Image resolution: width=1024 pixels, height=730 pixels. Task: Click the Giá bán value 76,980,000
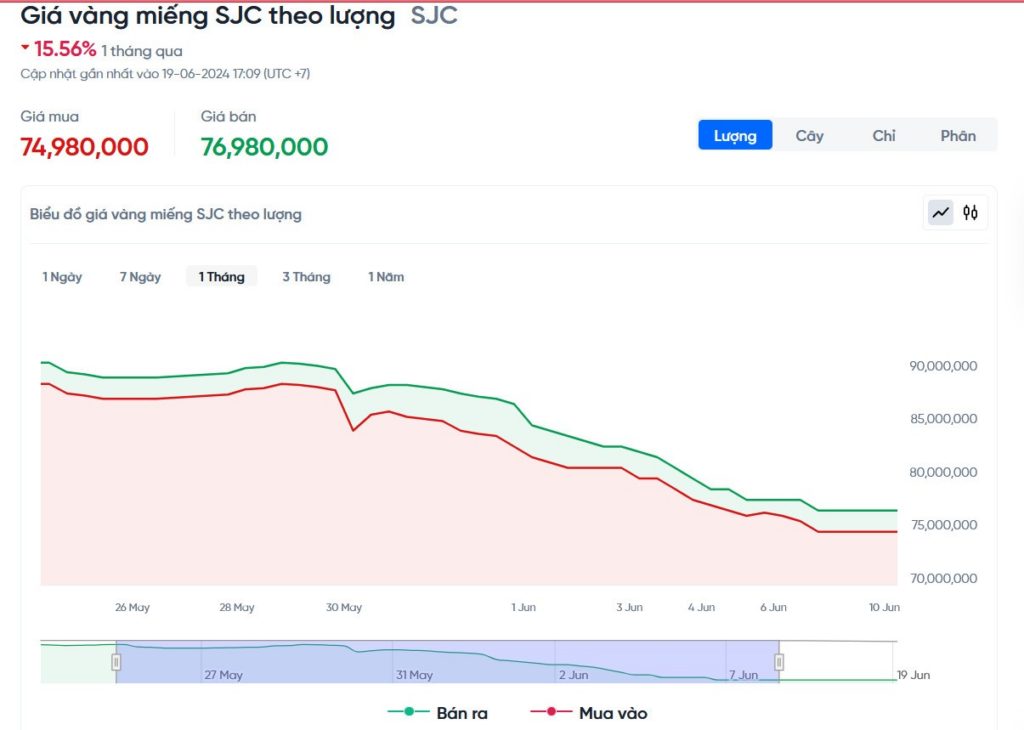(264, 147)
